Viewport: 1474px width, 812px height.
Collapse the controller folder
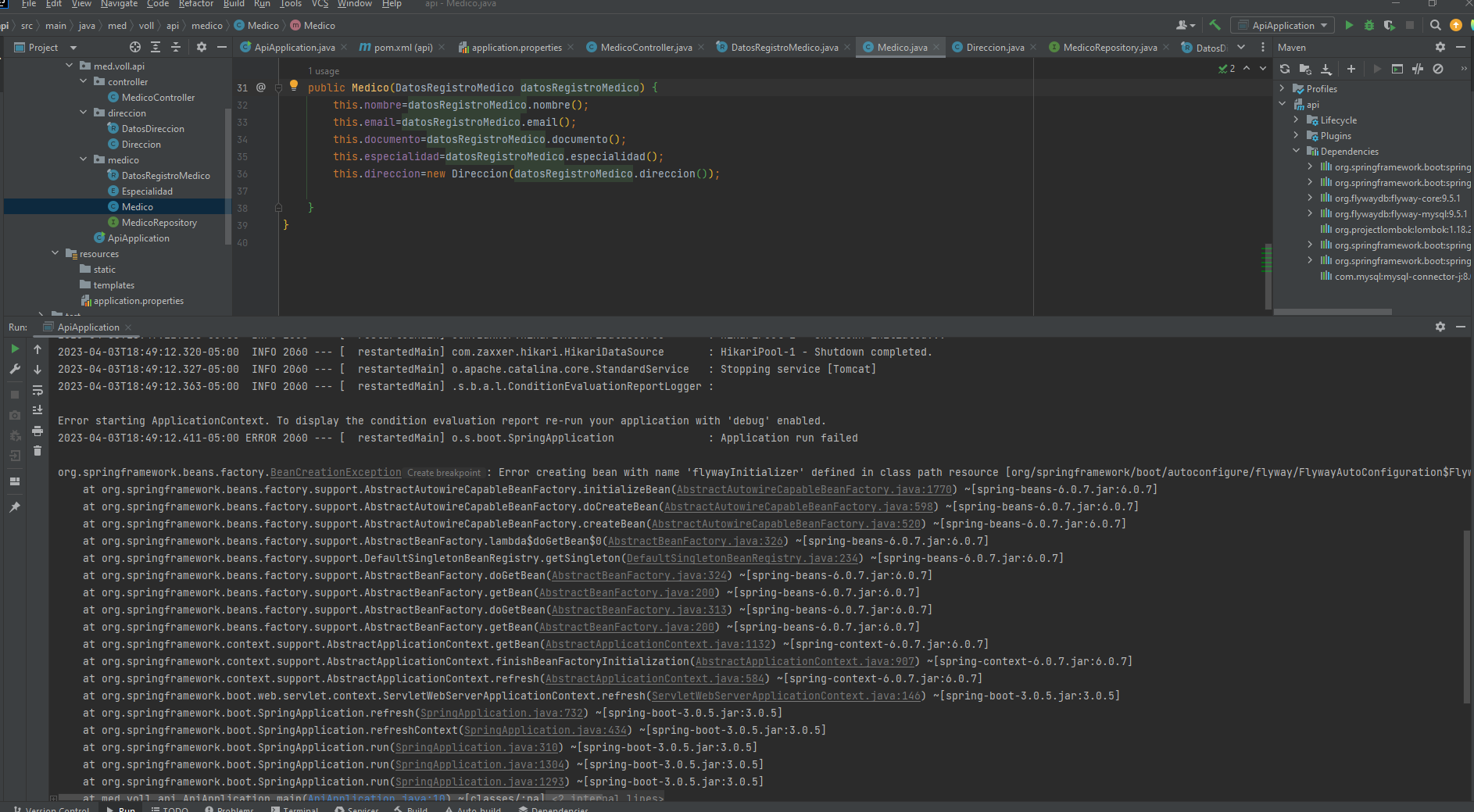point(84,81)
